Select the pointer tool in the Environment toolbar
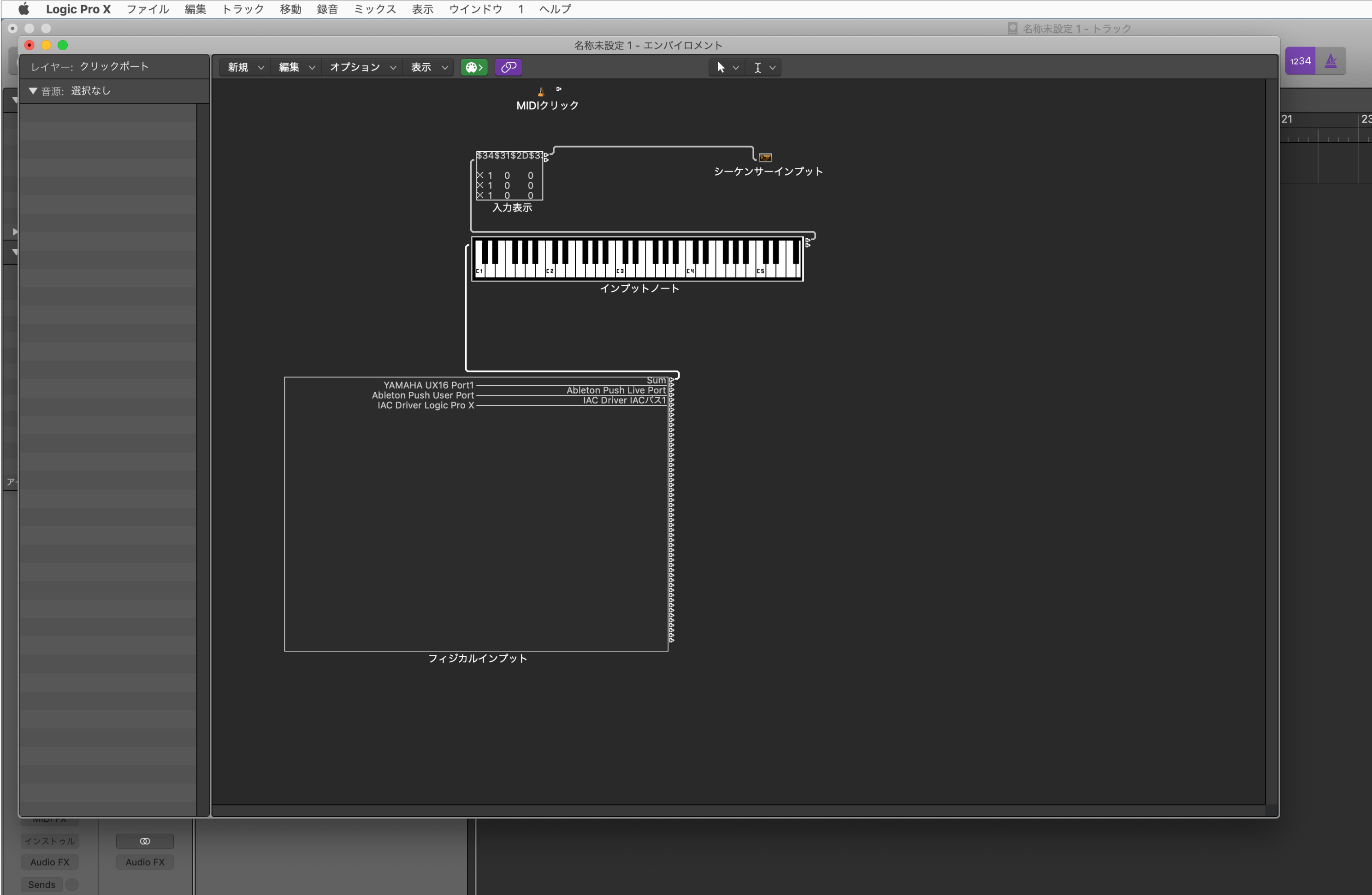The width and height of the screenshot is (1372, 895). click(721, 67)
